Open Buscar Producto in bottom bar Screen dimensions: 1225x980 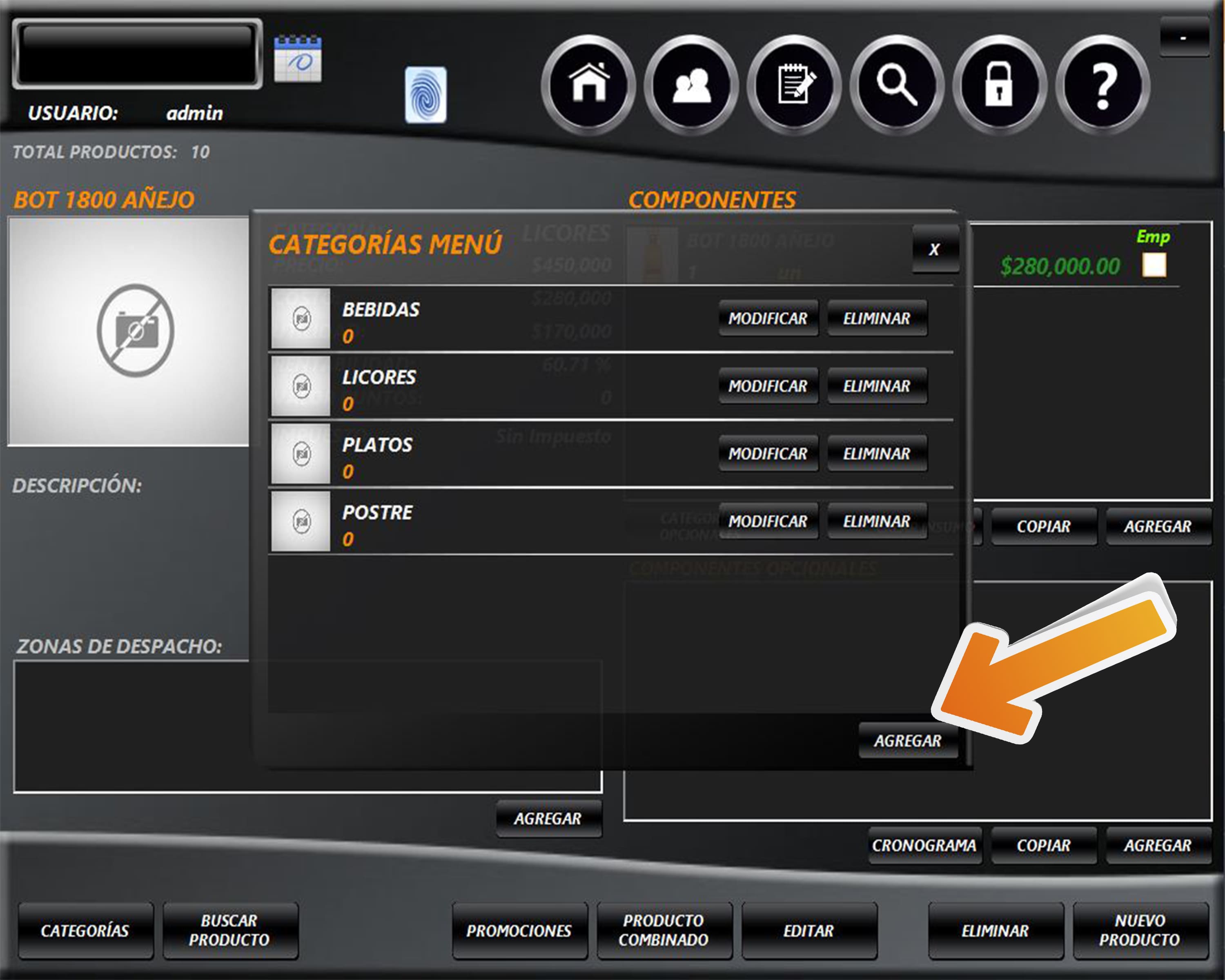coord(230,931)
